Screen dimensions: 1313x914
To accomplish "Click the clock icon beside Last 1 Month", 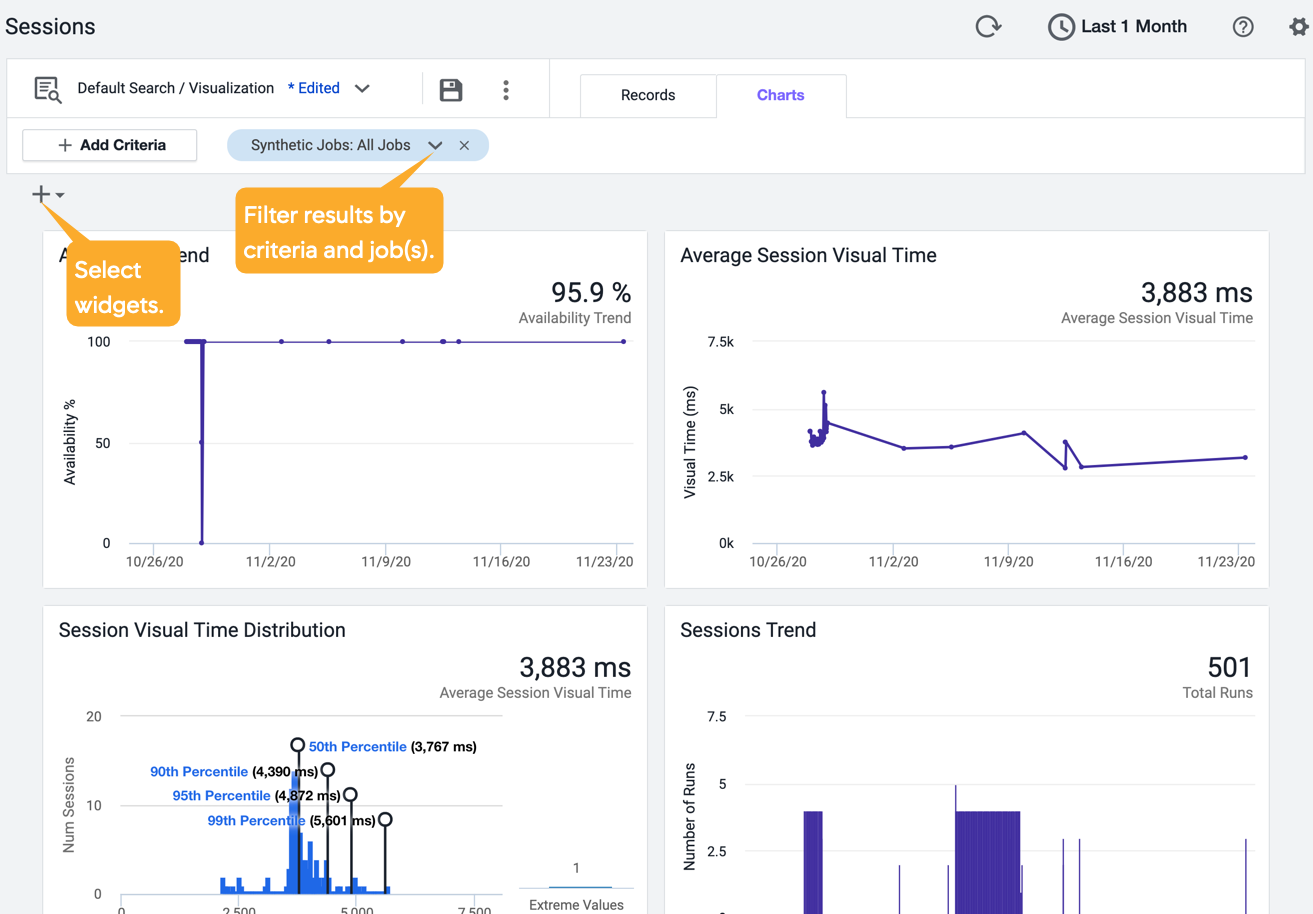I will 1061,27.
